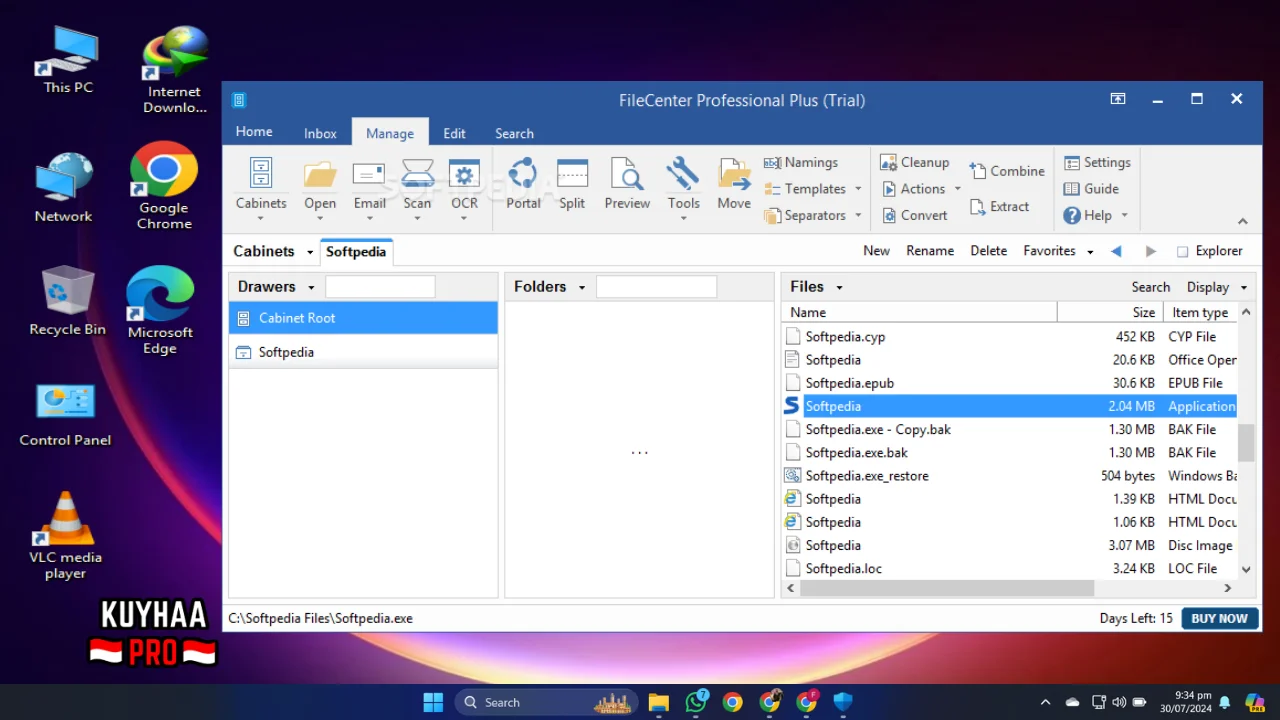Open WhatsApp from the taskbar

point(696,702)
